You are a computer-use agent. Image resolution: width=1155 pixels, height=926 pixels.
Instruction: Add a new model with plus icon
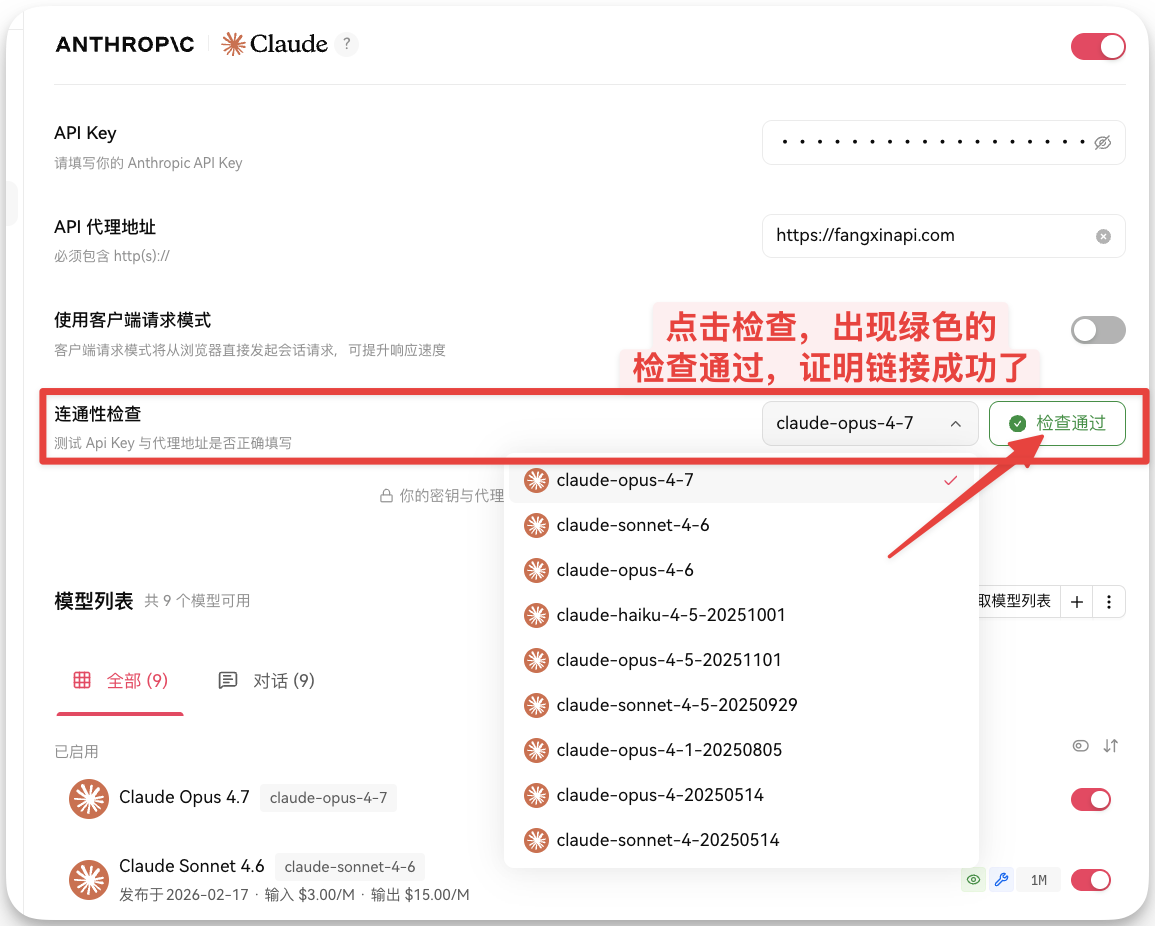point(1076,602)
